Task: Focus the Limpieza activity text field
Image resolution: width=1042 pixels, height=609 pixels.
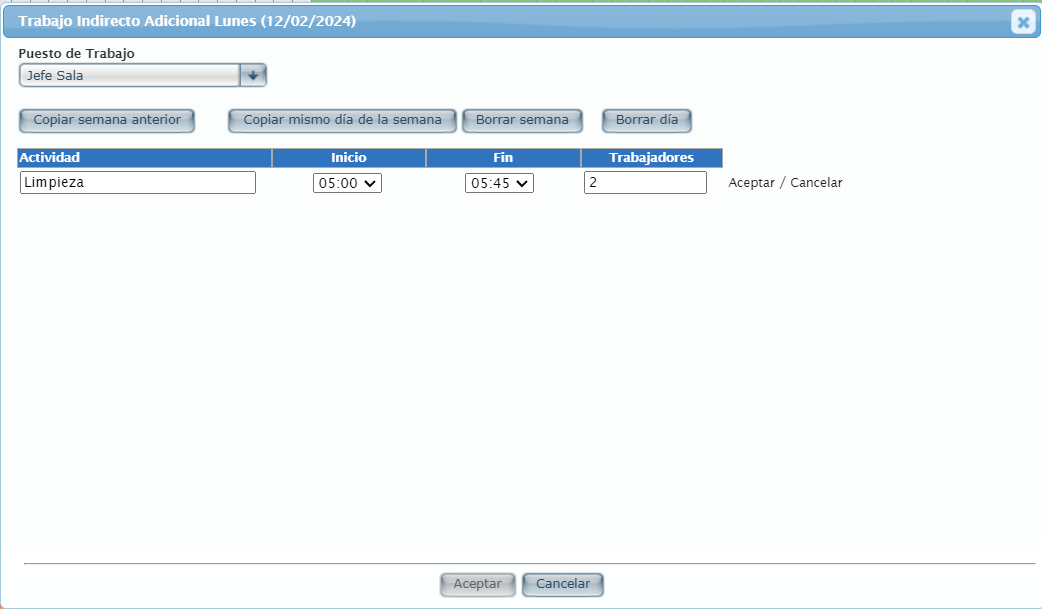Action: pyautogui.click(x=138, y=183)
